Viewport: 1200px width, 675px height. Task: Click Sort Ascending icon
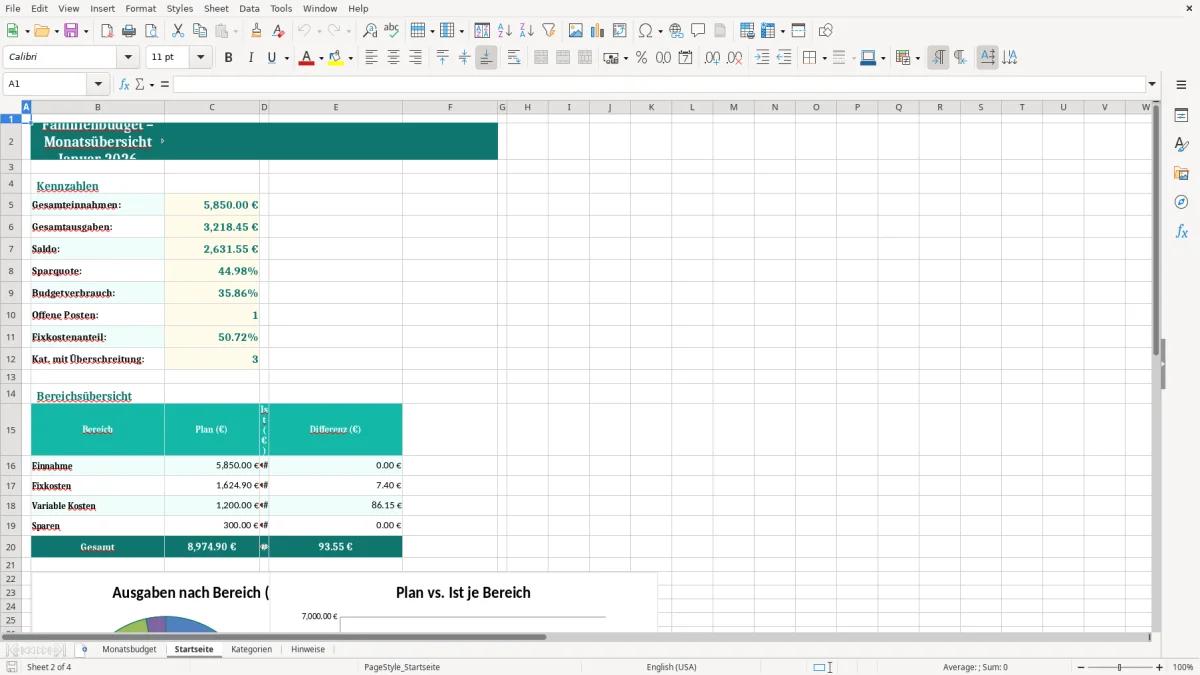[505, 31]
